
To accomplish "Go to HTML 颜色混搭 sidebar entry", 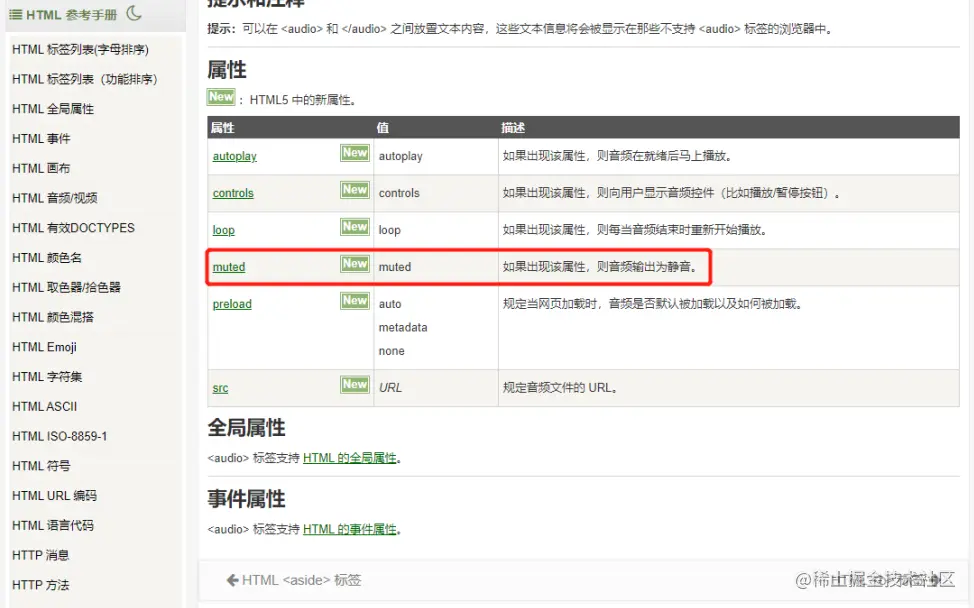I will click(53, 317).
